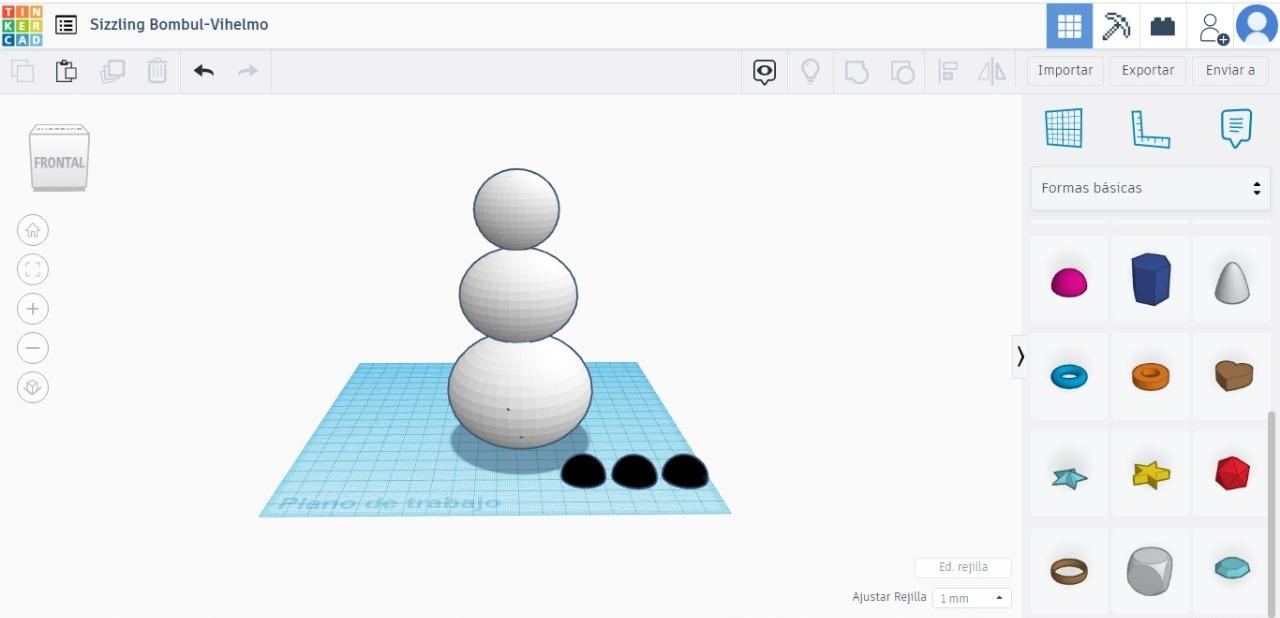The height and width of the screenshot is (618, 1280).
Task: Select the Workplane tool icon
Action: point(1064,128)
